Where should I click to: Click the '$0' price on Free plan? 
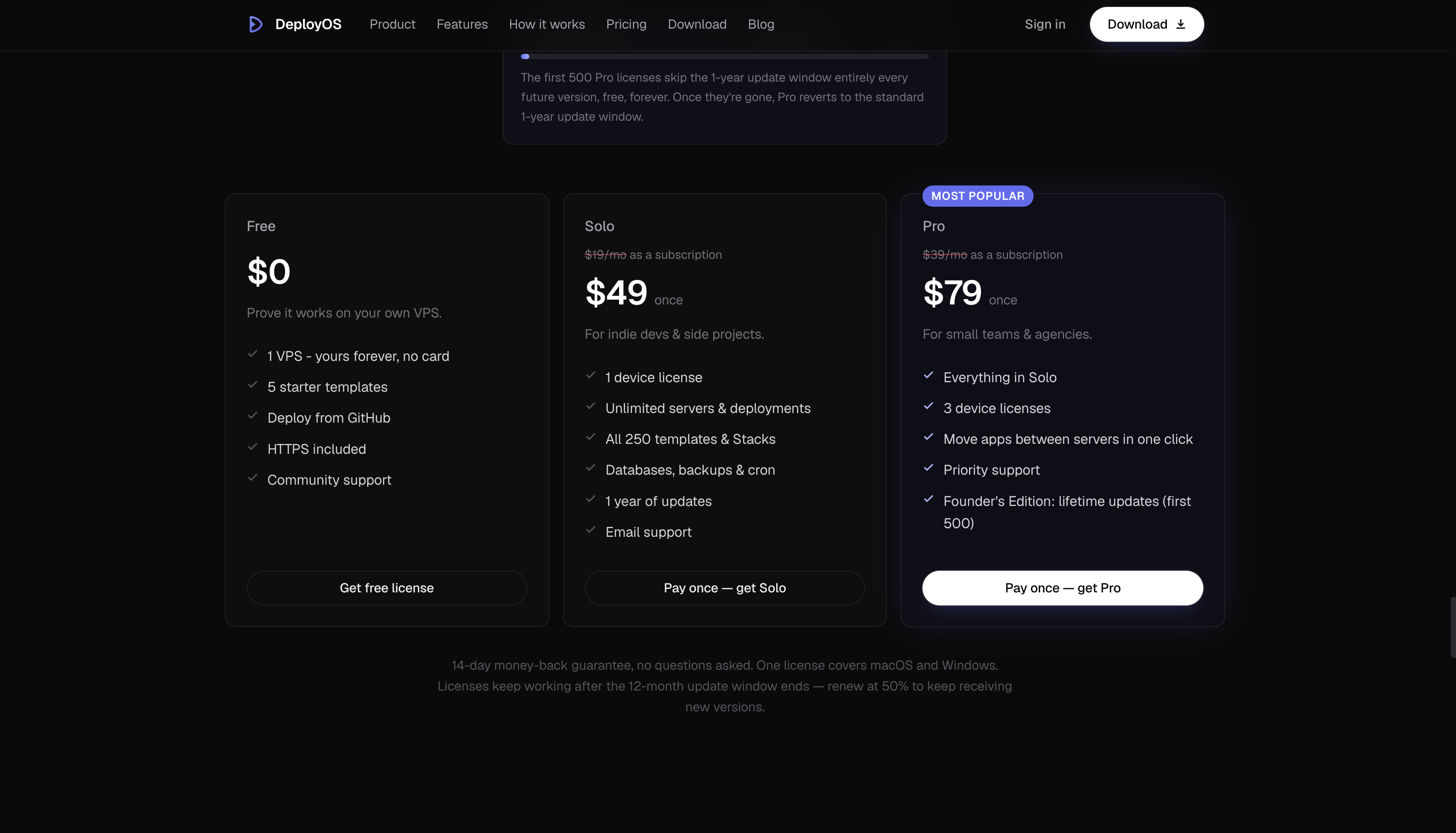pyautogui.click(x=269, y=271)
